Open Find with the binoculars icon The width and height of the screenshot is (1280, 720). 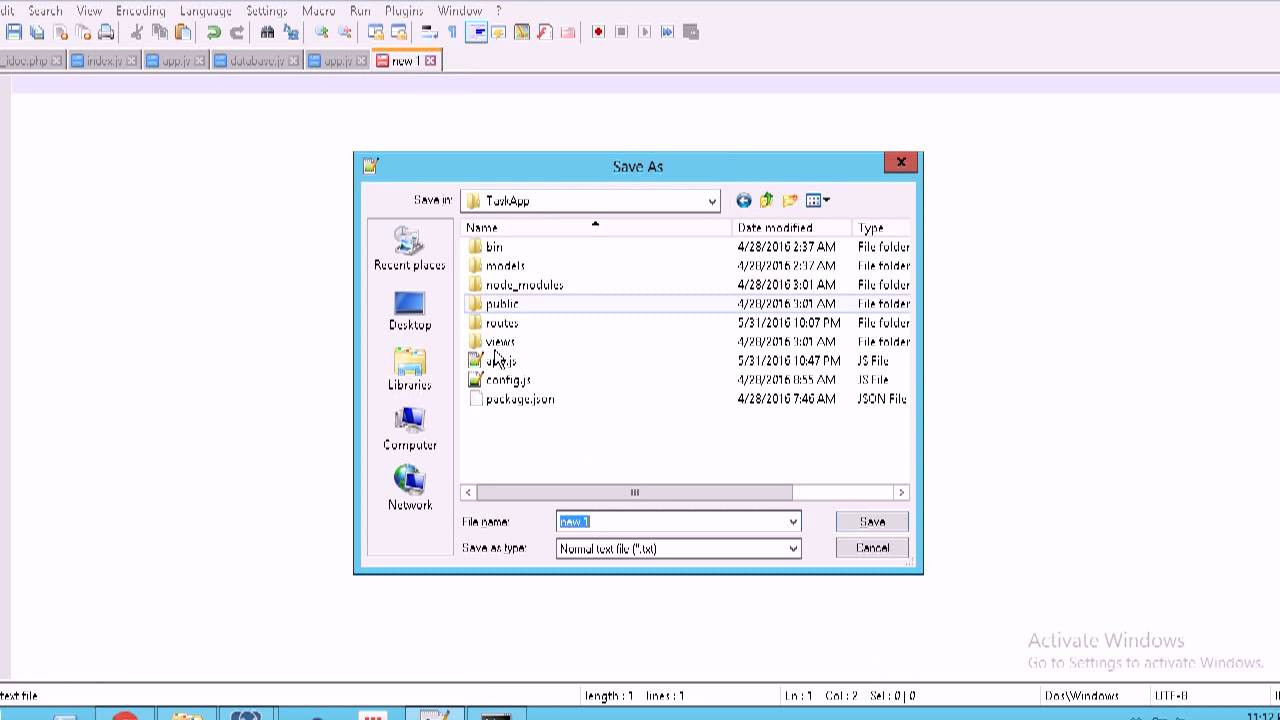(267, 32)
